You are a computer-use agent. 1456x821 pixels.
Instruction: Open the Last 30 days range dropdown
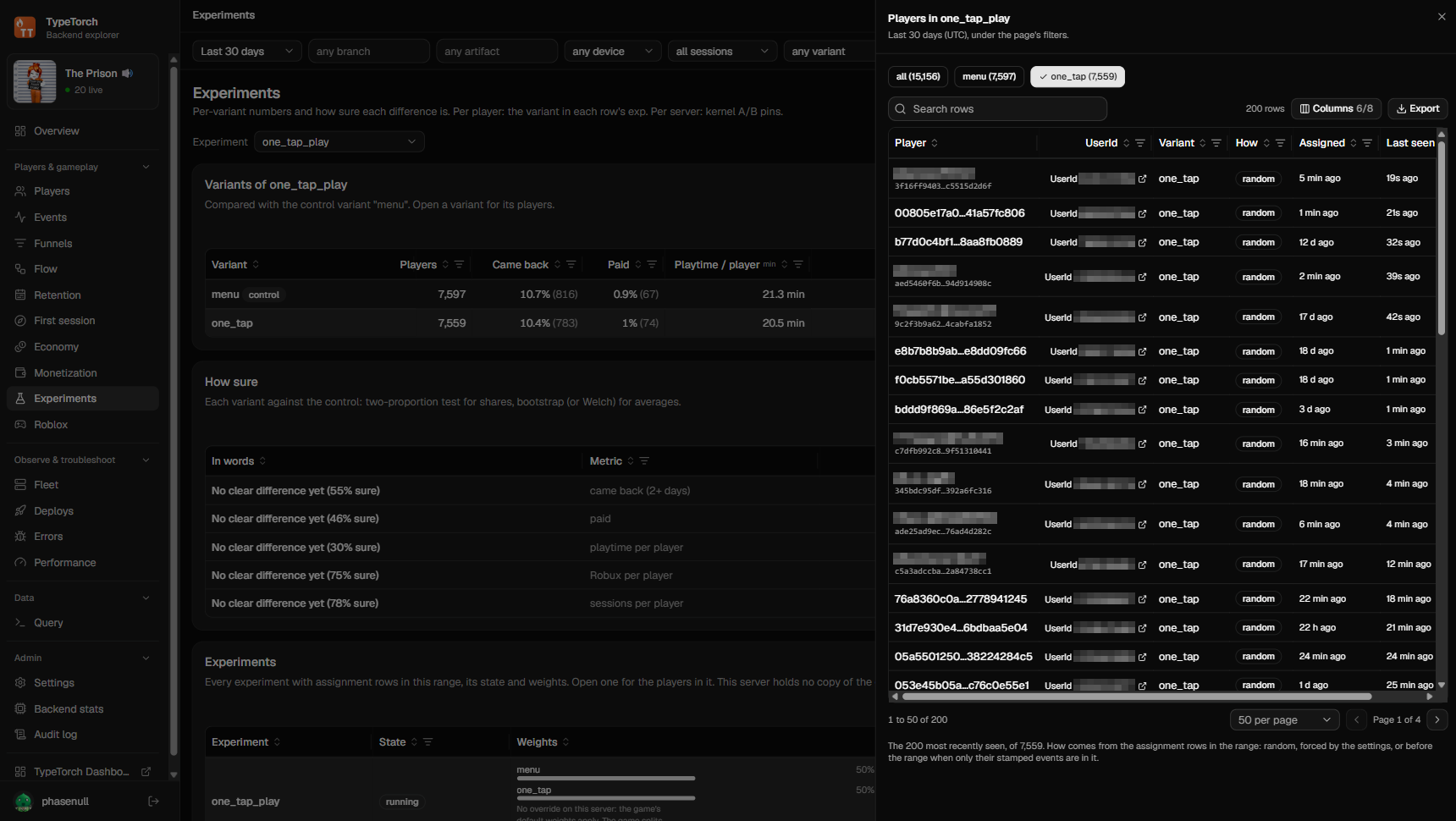click(247, 52)
